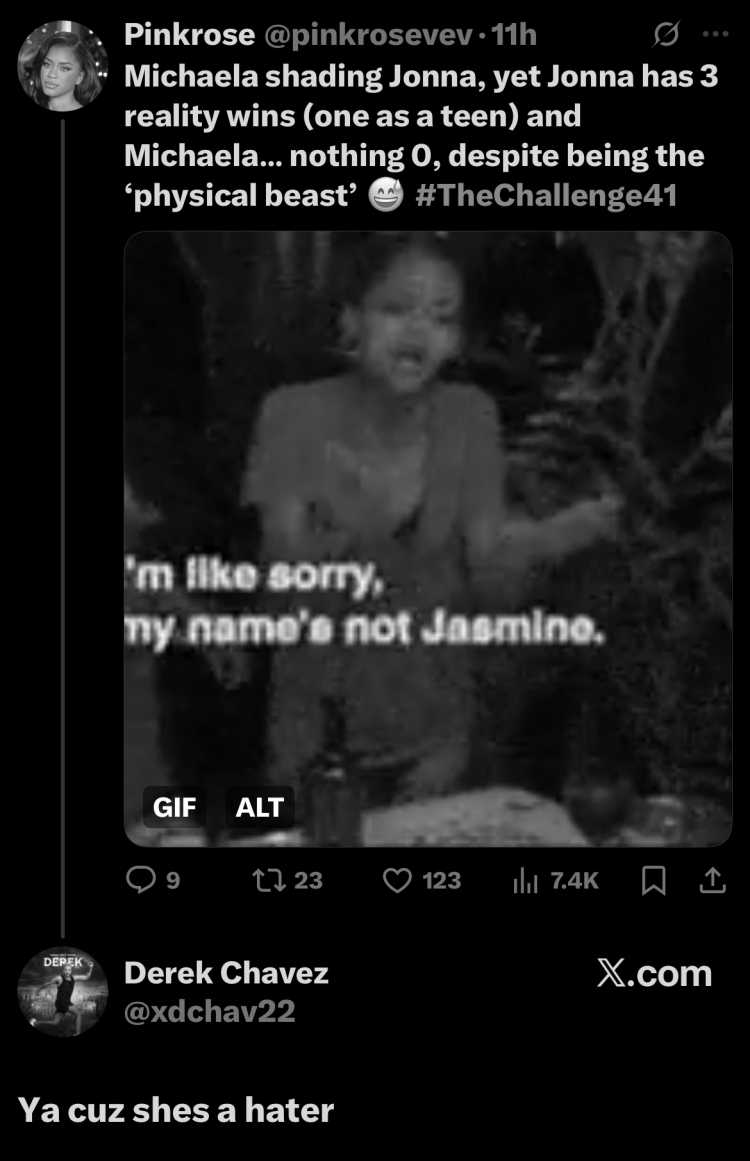Share the tweet with upload icon
Viewport: 750px width, 1161px height.
coord(712,880)
